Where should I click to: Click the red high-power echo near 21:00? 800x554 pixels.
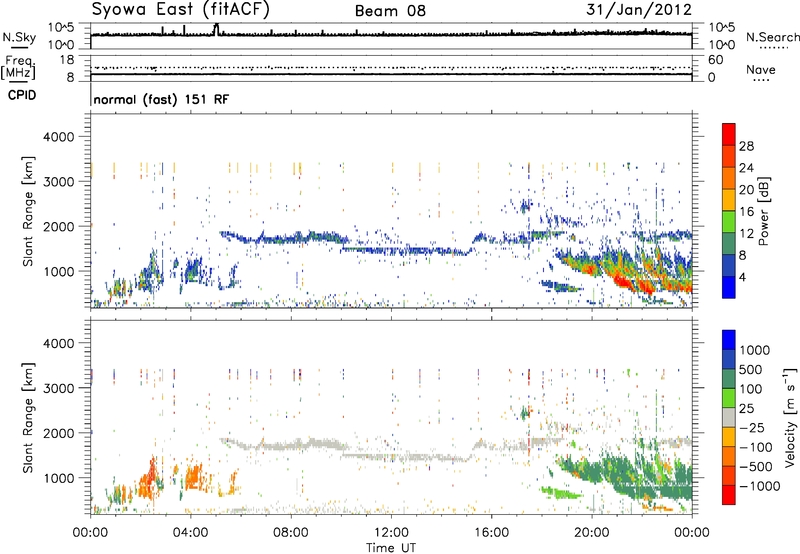tap(623, 281)
